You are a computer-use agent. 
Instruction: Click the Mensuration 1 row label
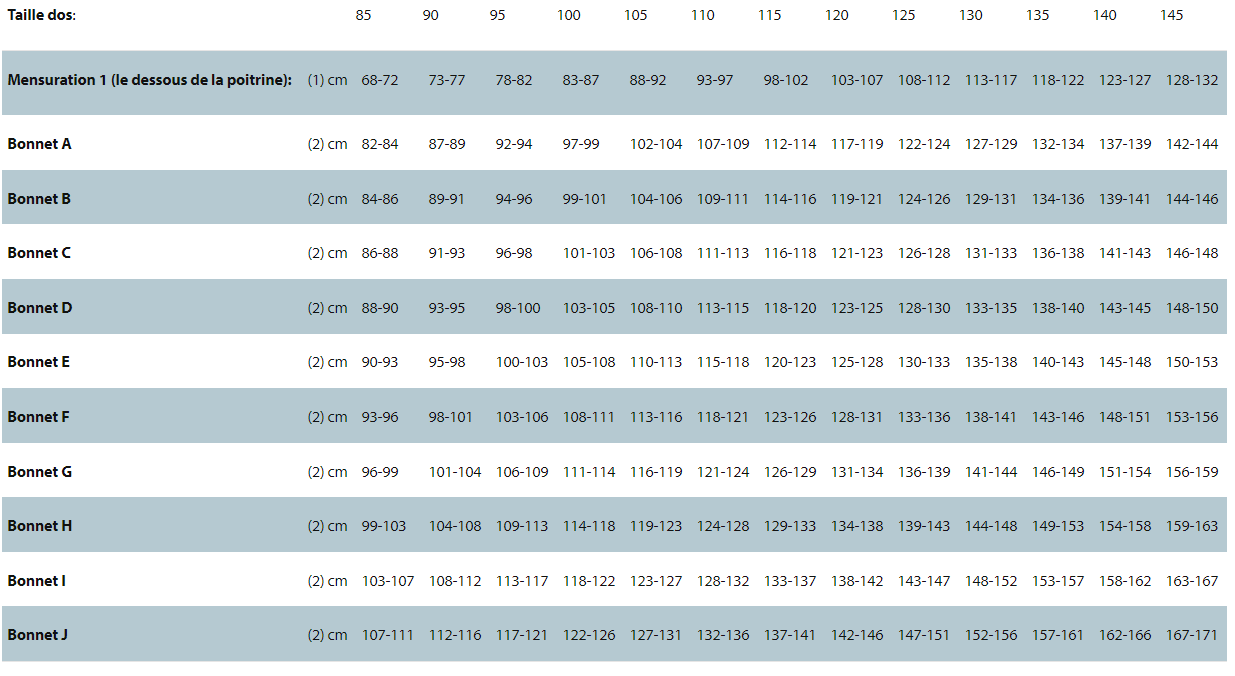click(150, 80)
